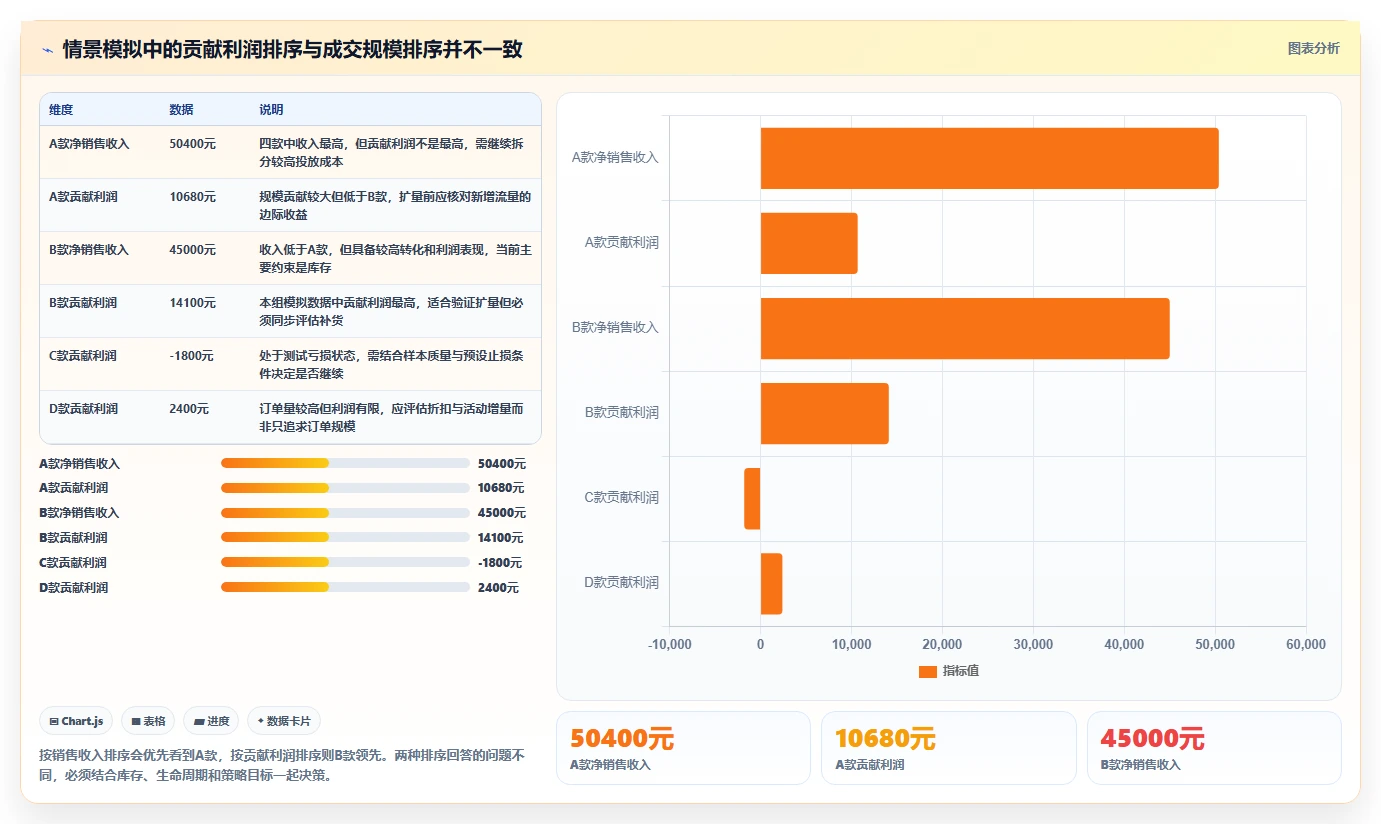Click the 60,000 x-axis tick label

pyautogui.click(x=1306, y=645)
